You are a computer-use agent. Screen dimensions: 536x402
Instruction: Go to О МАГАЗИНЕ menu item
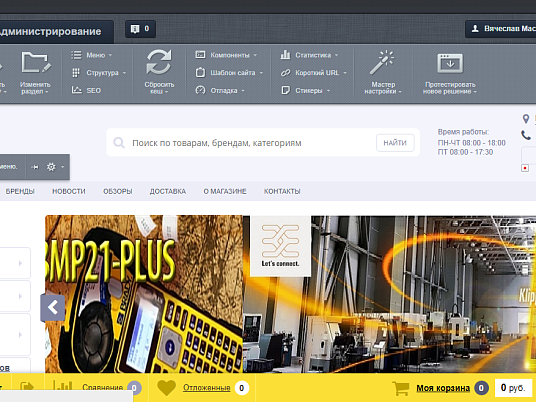point(225,191)
